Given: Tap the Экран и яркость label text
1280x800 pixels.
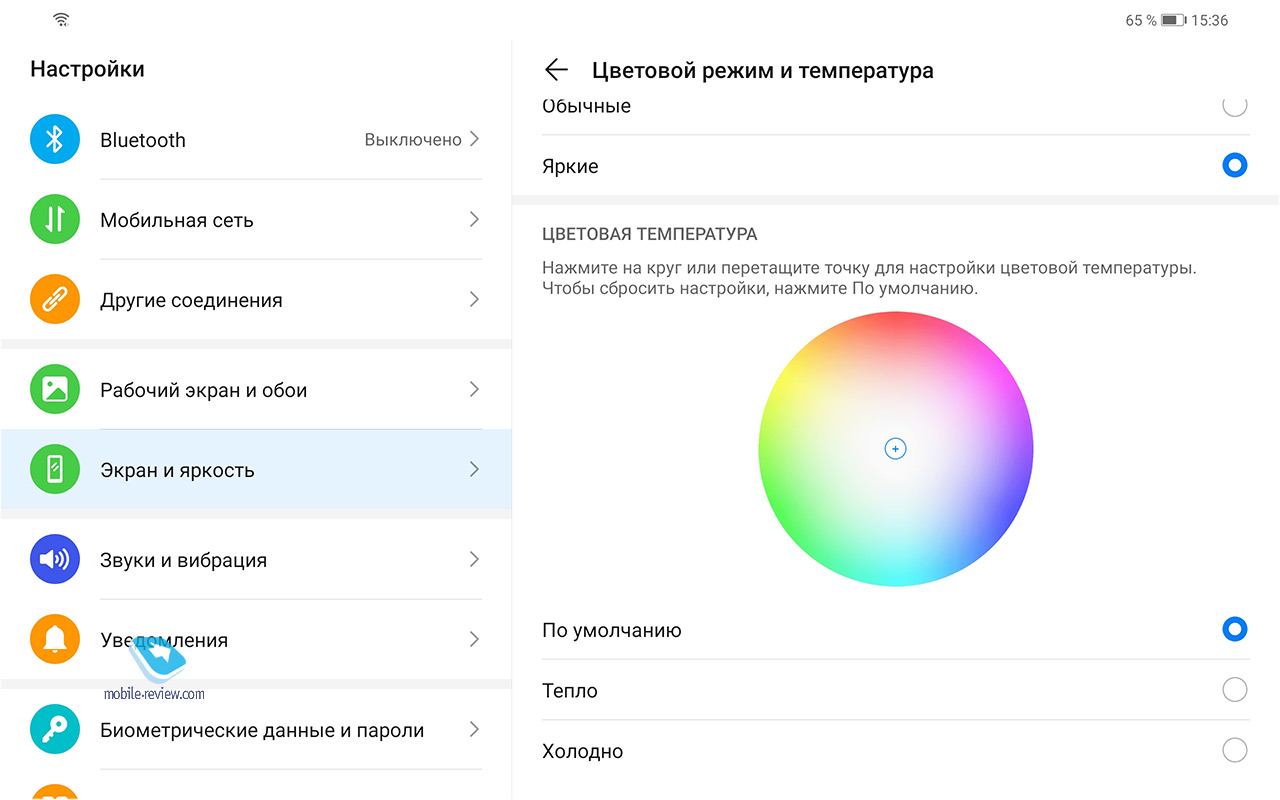Looking at the screenshot, I should click(177, 470).
